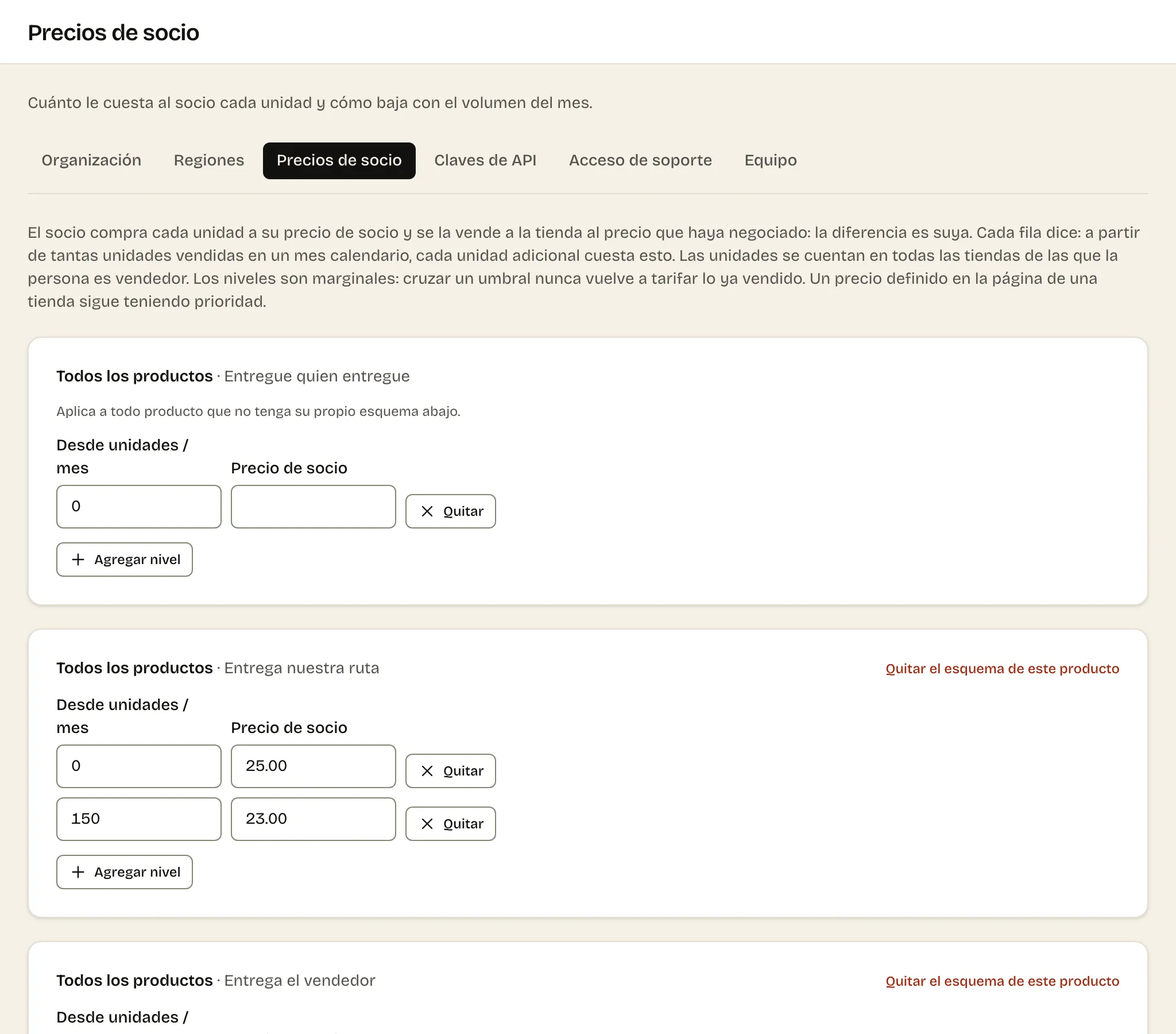Focus the empty Precio de socio field

pyautogui.click(x=313, y=507)
